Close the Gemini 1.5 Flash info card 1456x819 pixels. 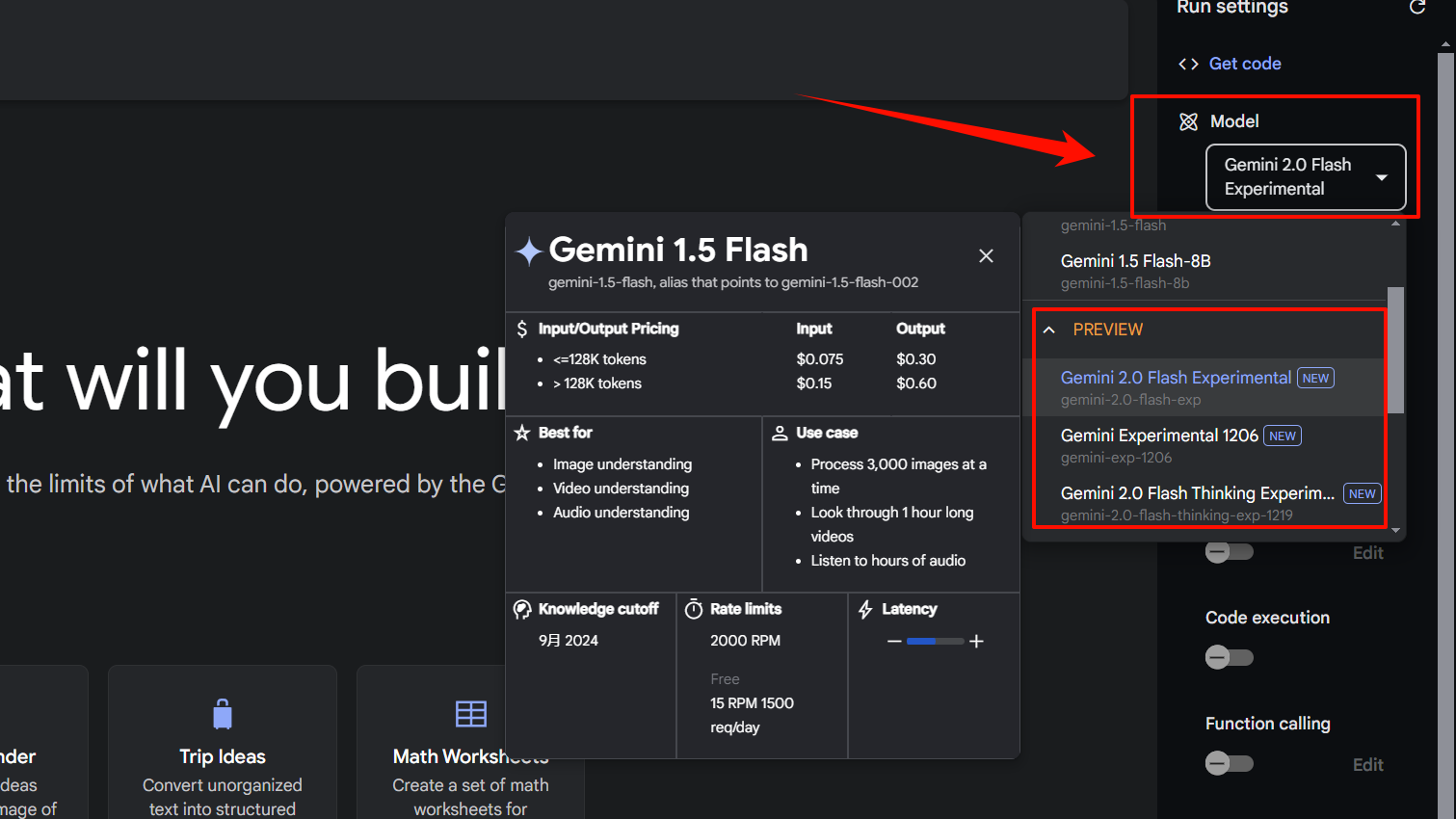click(x=986, y=255)
